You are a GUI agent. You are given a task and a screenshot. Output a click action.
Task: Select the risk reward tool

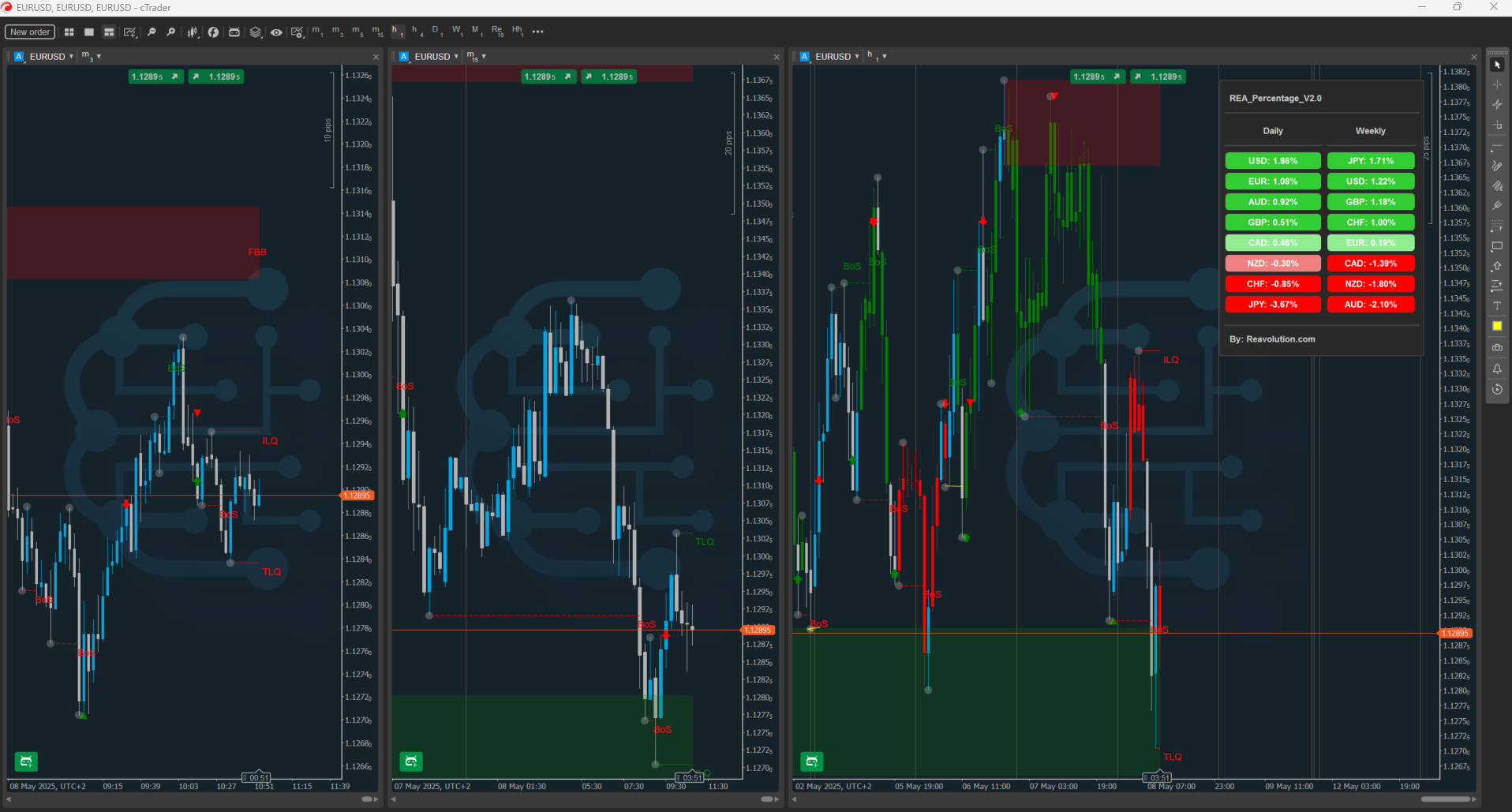click(1497, 286)
